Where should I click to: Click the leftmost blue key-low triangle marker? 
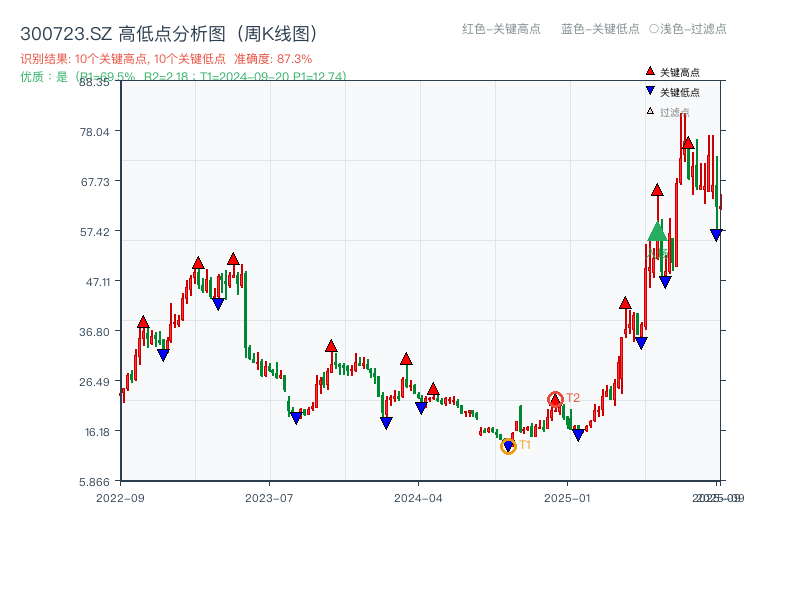[x=164, y=353]
